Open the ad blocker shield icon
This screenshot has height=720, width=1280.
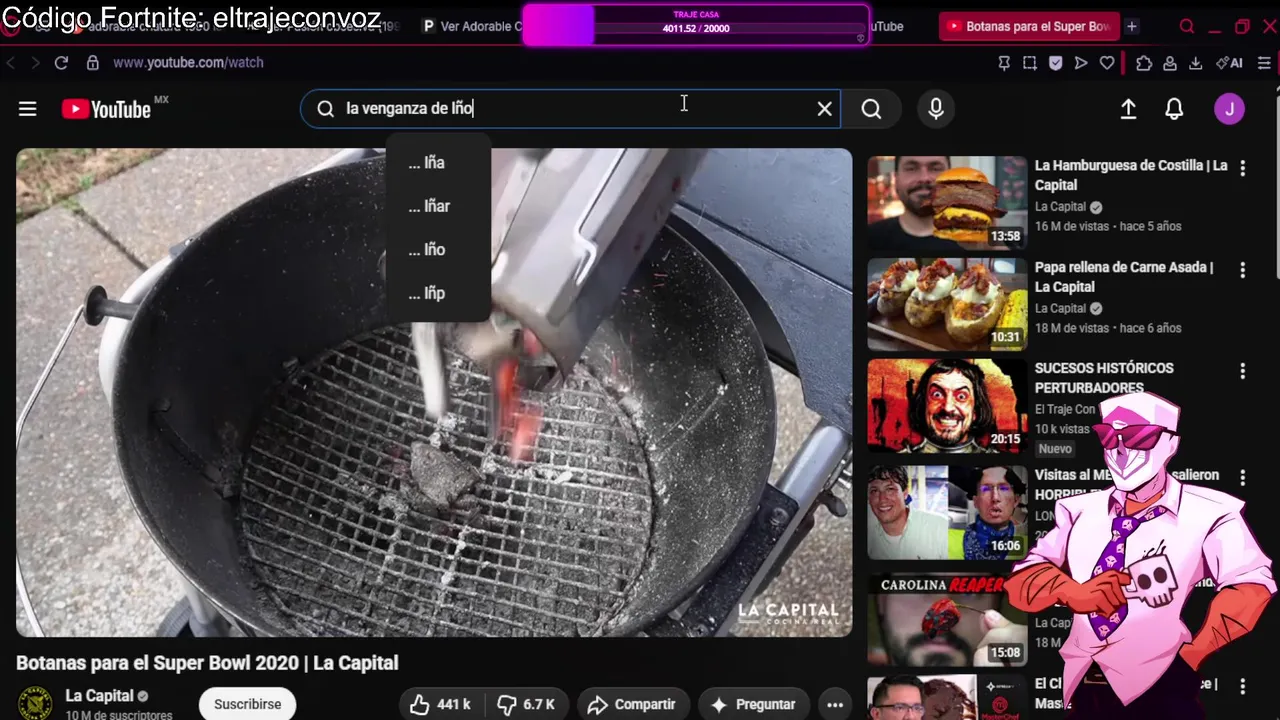(x=1055, y=62)
